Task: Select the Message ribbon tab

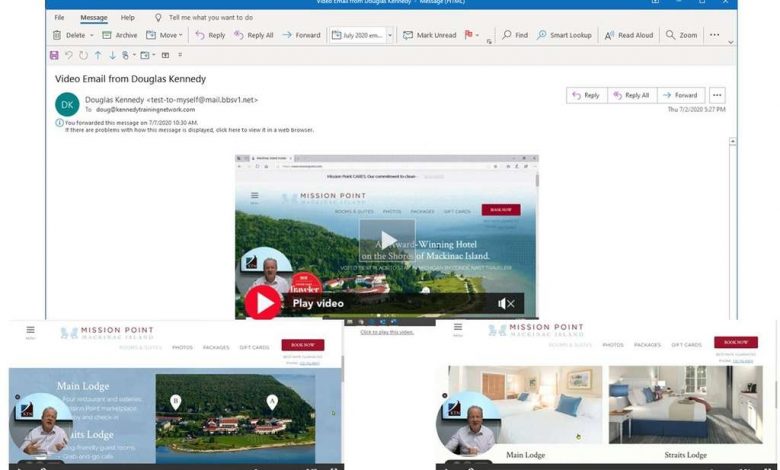Action: click(94, 17)
